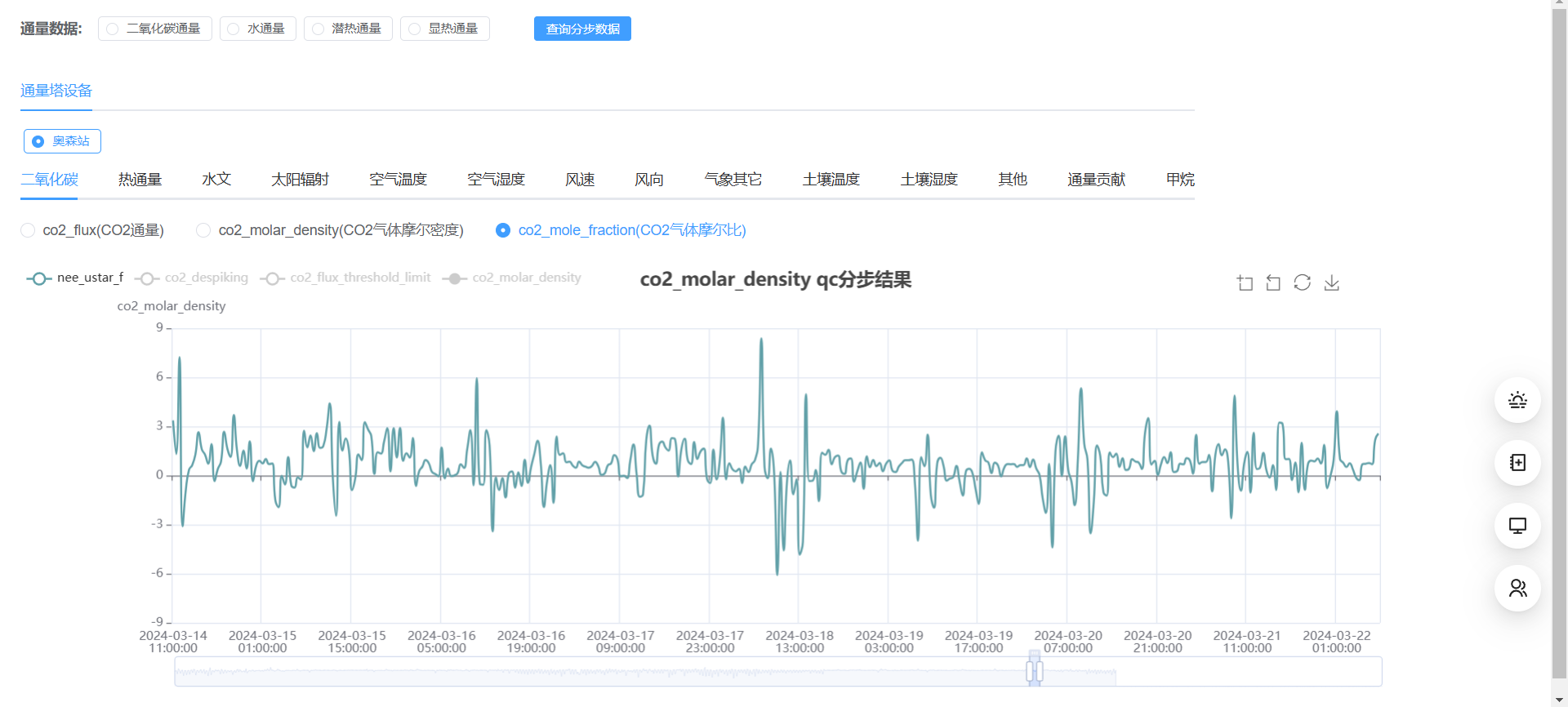Open the notebook floating button
This screenshot has width=1568, height=707.
tap(1517, 463)
